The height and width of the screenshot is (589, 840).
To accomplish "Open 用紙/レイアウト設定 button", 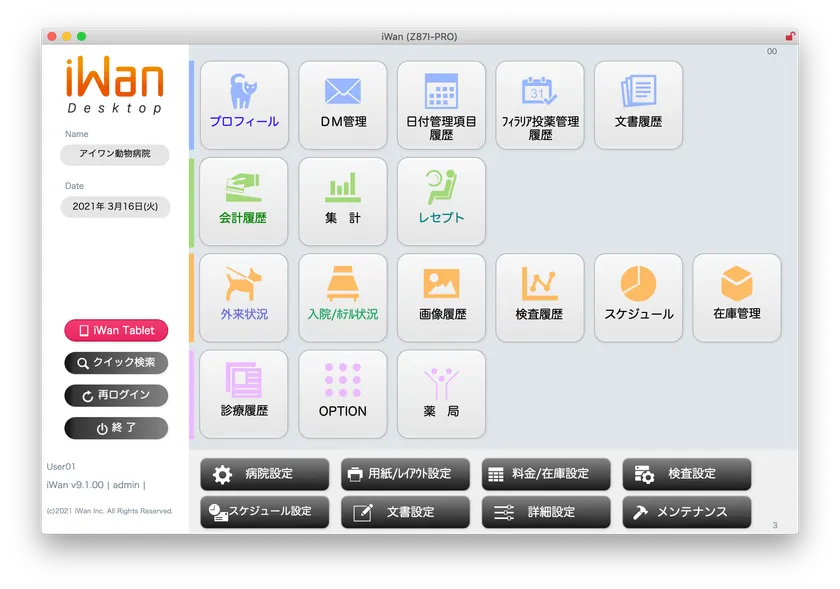I will point(406,474).
